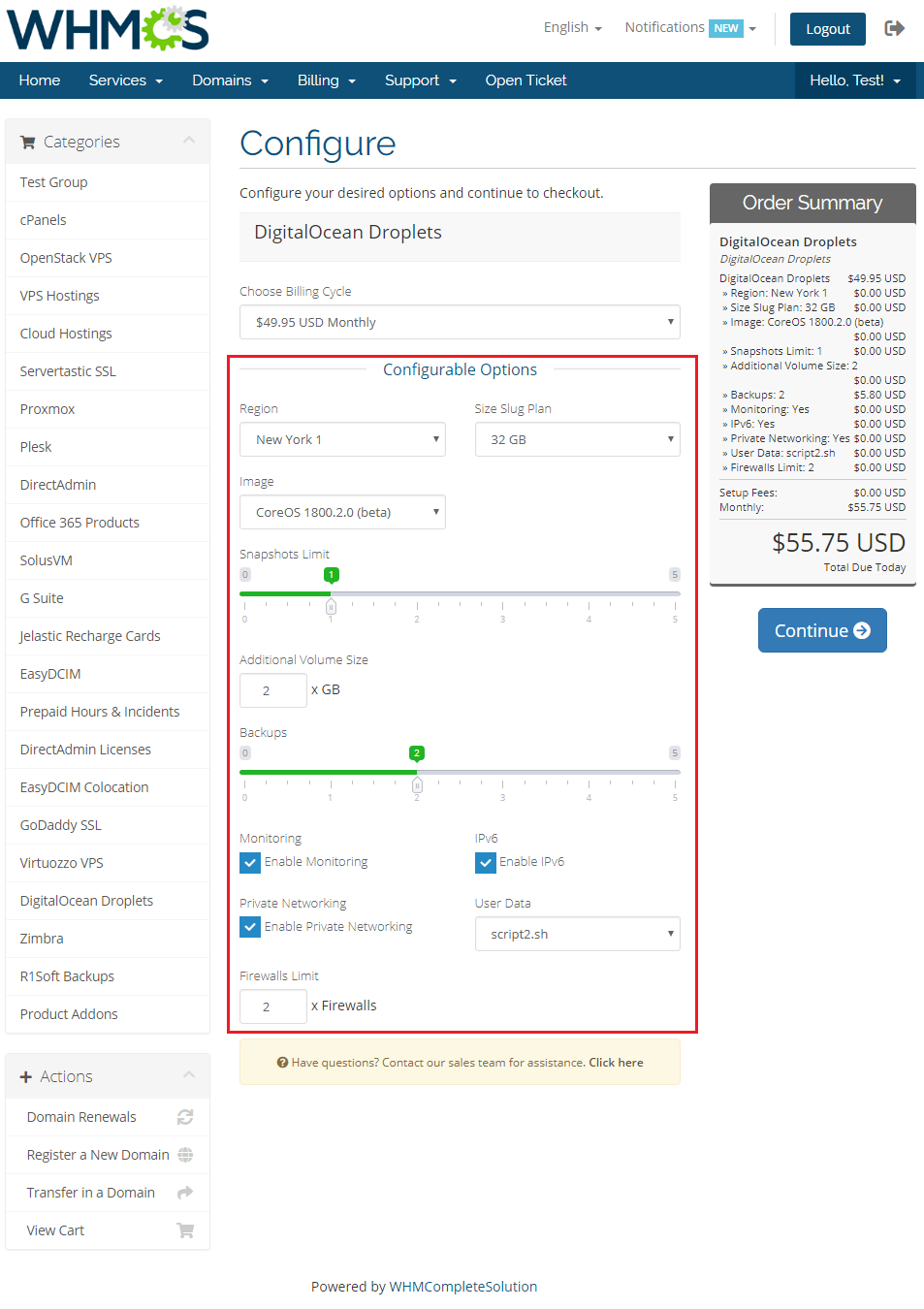Select the DigitalOcean Droplets category
Viewport: 924px width, 1309px height.
click(108, 901)
